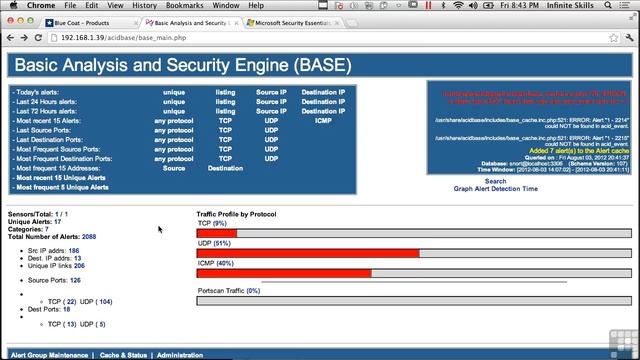Open Most frequent 5 Unique Alerts

pyautogui.click(x=62, y=187)
